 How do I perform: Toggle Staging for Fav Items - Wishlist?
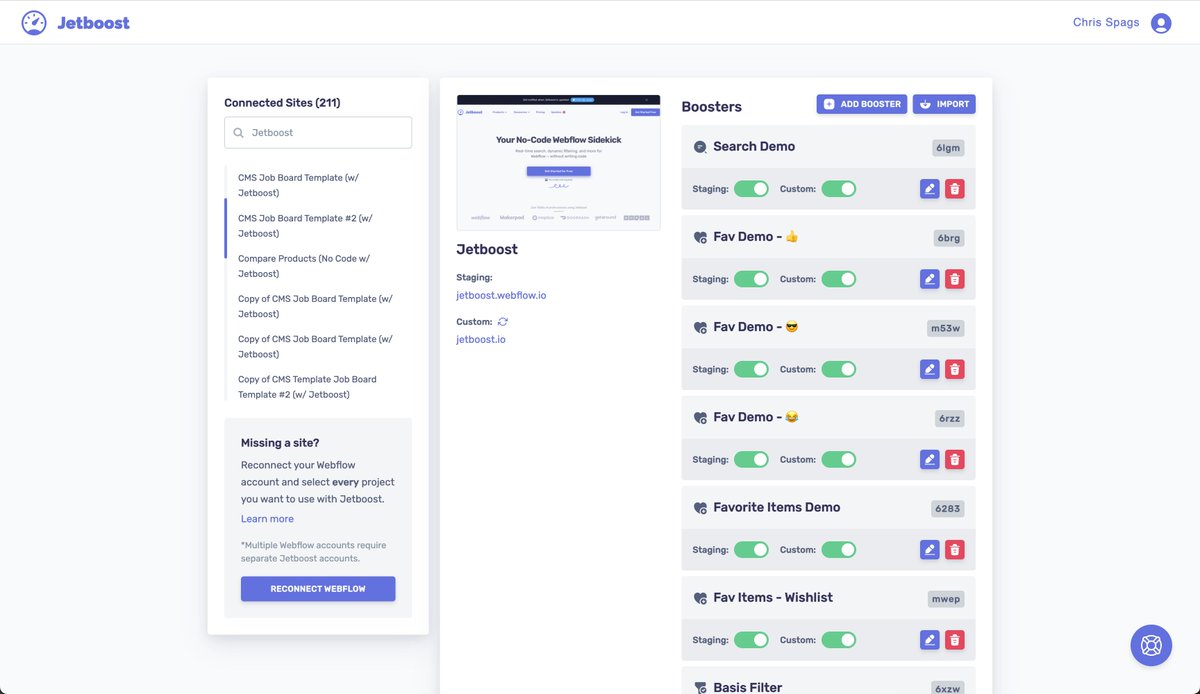click(751, 639)
